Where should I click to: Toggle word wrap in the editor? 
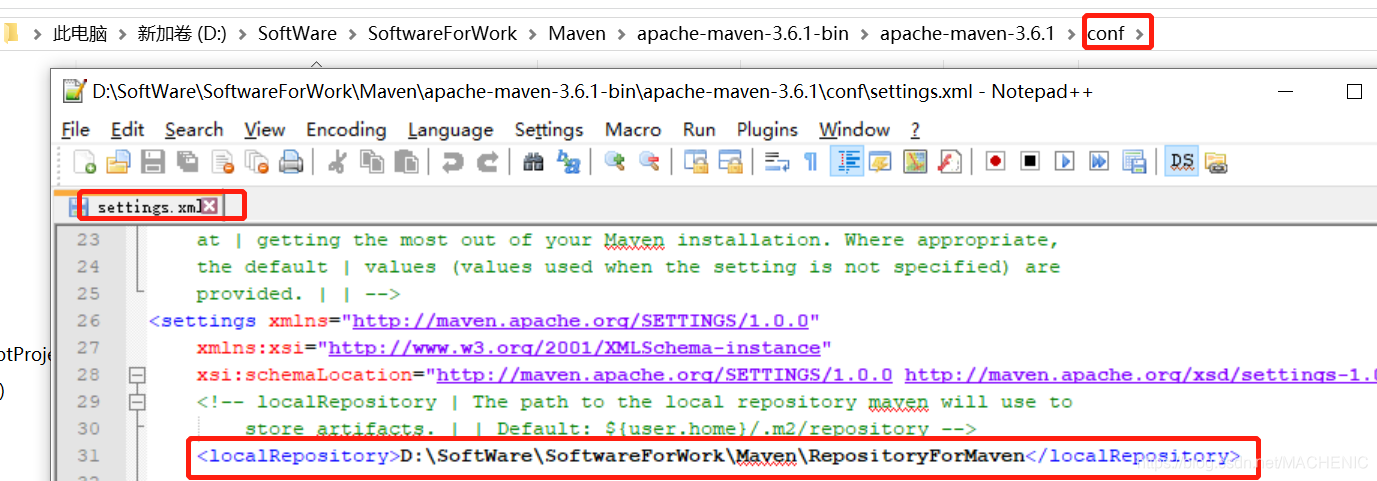(776, 162)
